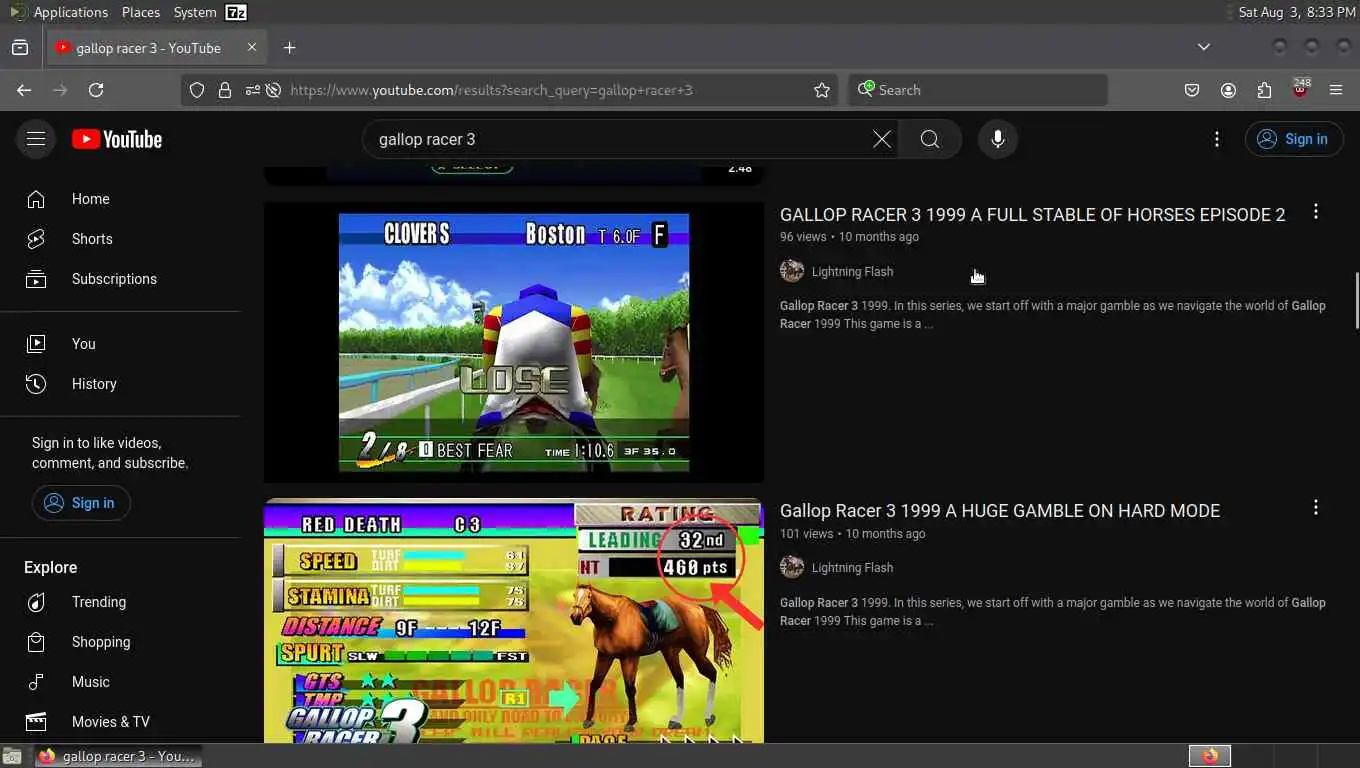Open Lightning Flash channel for Hard Mode video
This screenshot has height=768, width=1360.
tap(852, 568)
